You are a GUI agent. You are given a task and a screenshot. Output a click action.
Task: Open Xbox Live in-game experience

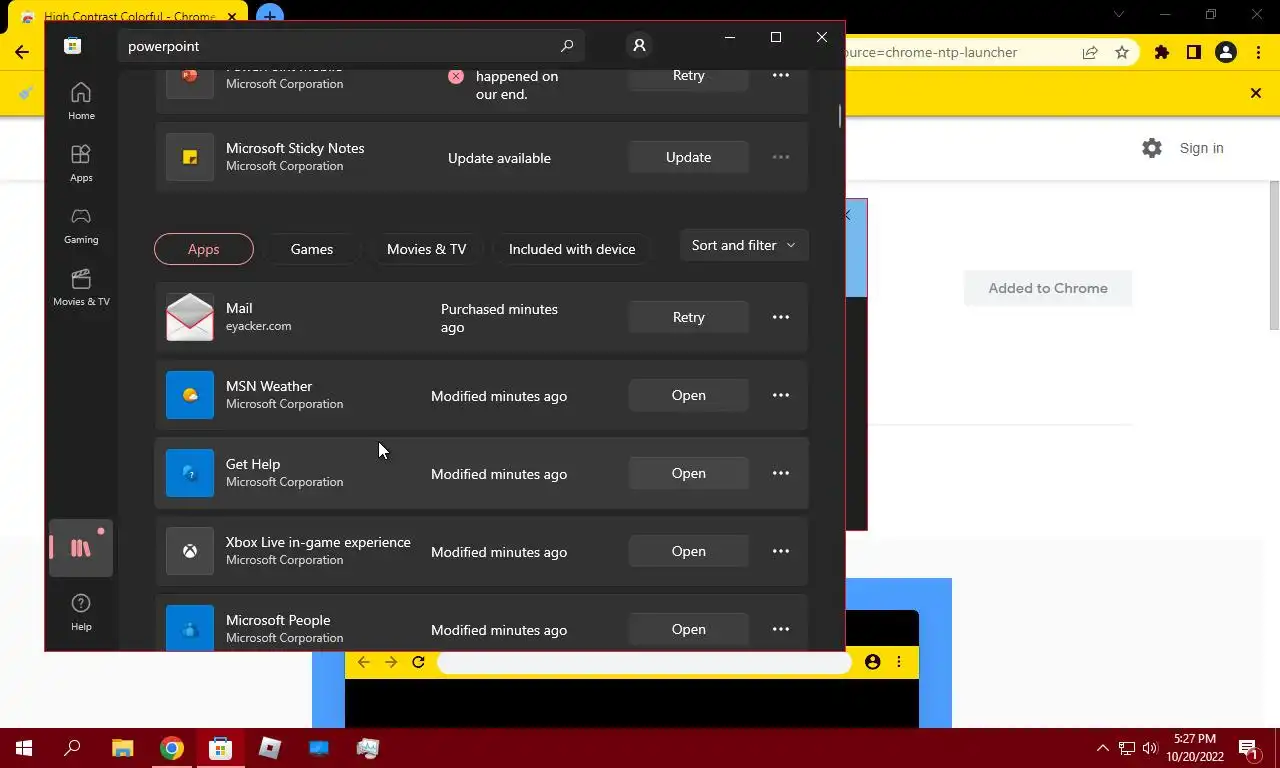coord(689,551)
